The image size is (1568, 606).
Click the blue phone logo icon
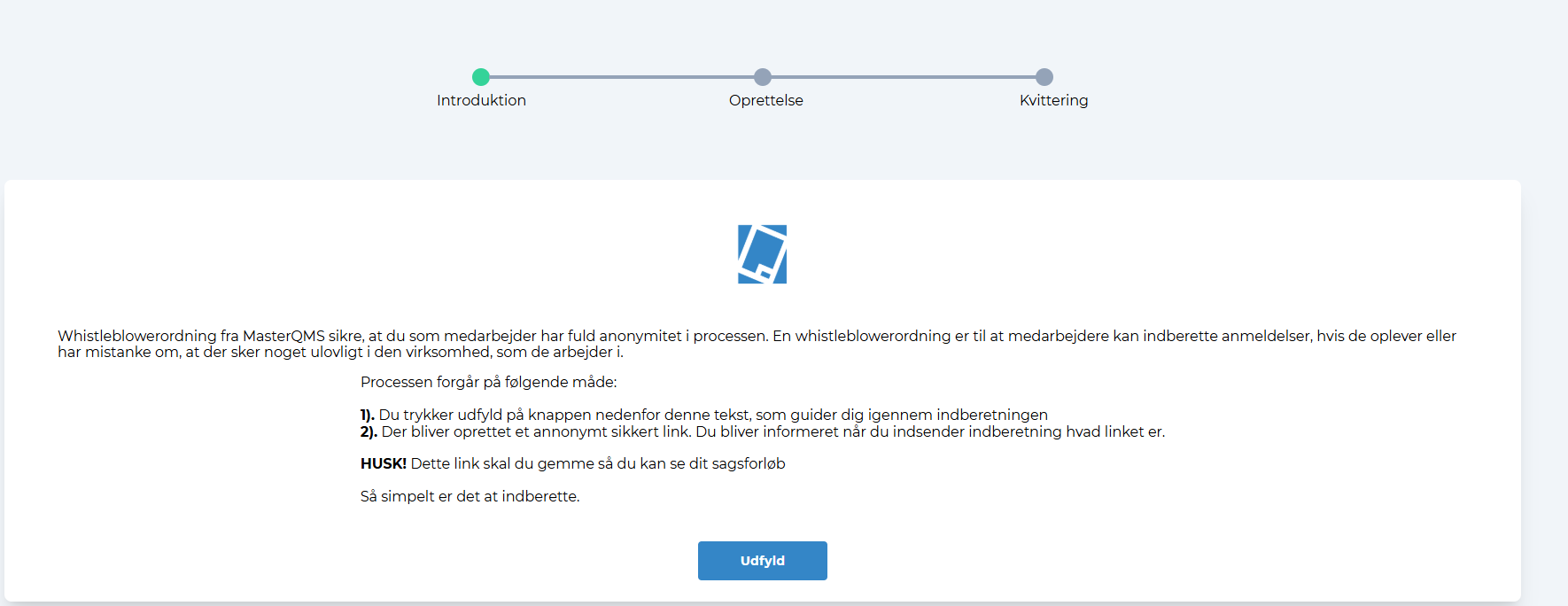click(762, 254)
